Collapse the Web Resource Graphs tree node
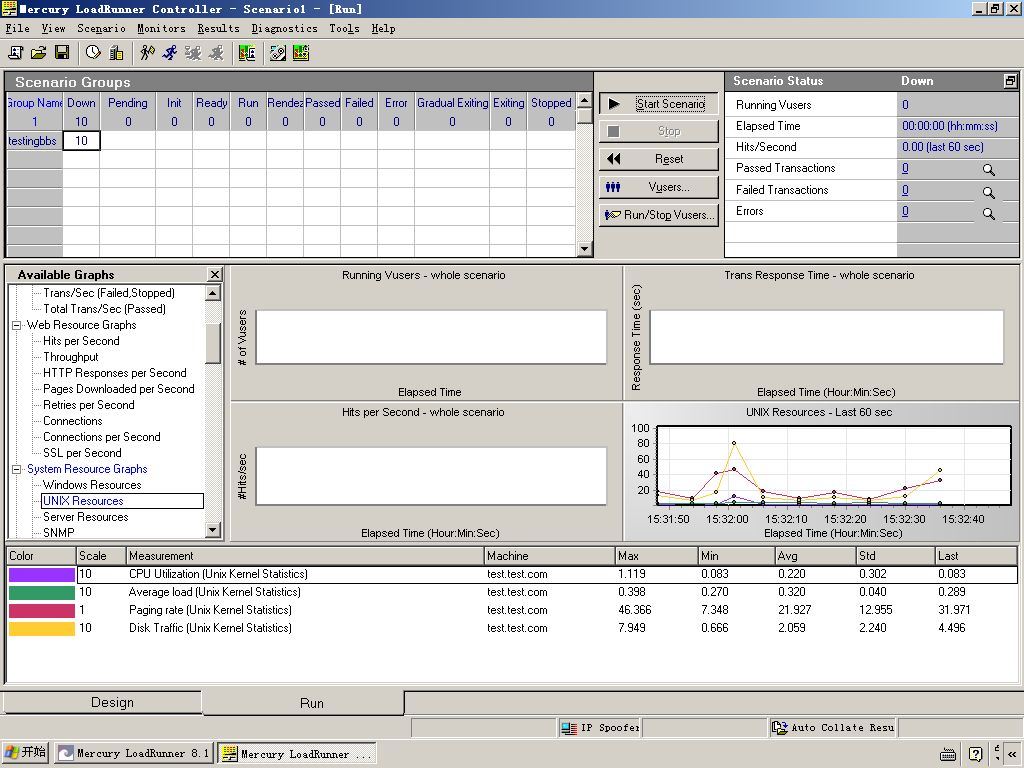Screen dimensions: 1024x768 click(17, 325)
